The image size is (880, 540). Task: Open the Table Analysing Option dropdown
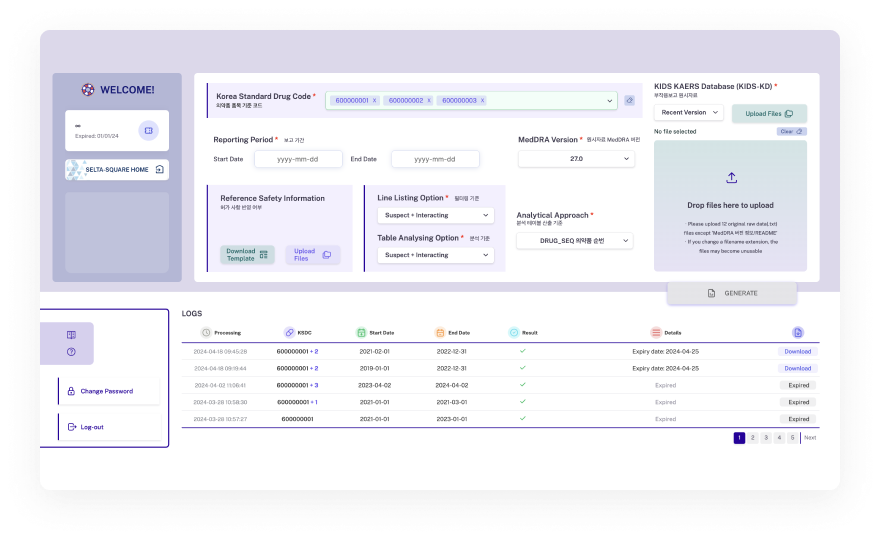point(436,255)
